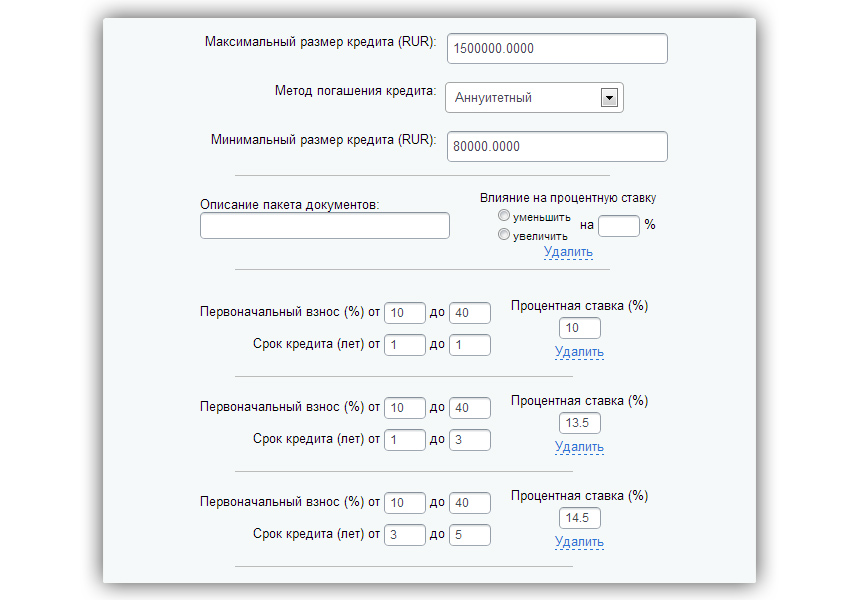Click the interest rate field showing 14.5
The height and width of the screenshot is (600, 859).
tap(580, 518)
